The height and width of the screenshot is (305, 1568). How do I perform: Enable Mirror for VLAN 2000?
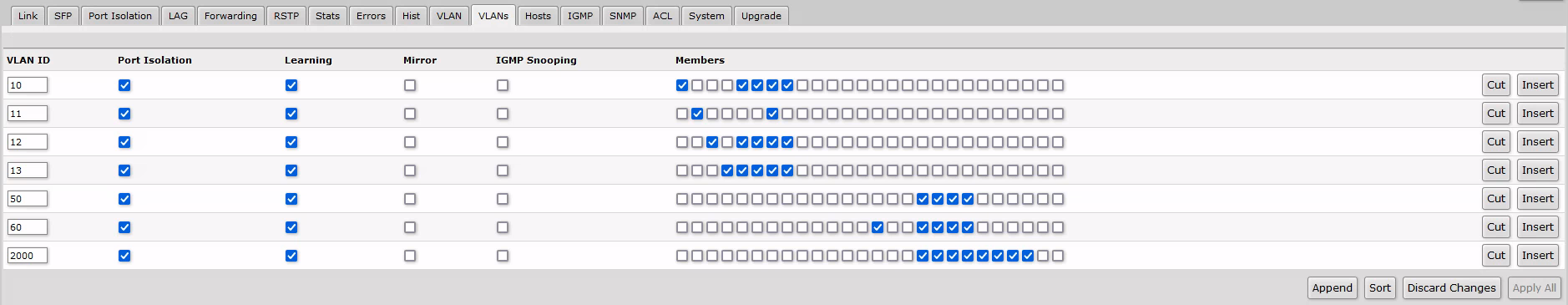tap(410, 256)
